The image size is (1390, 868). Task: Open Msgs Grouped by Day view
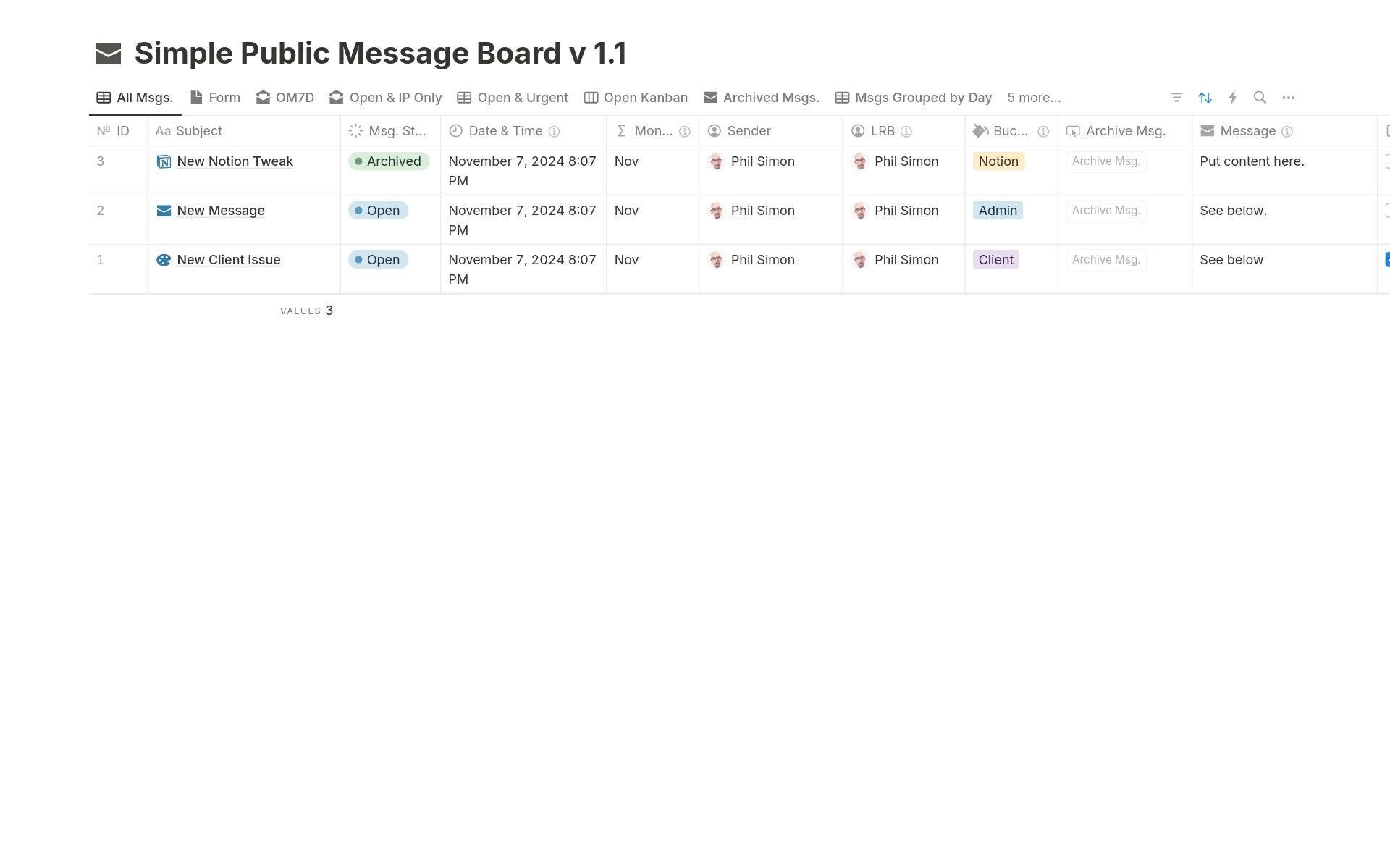[x=914, y=98]
